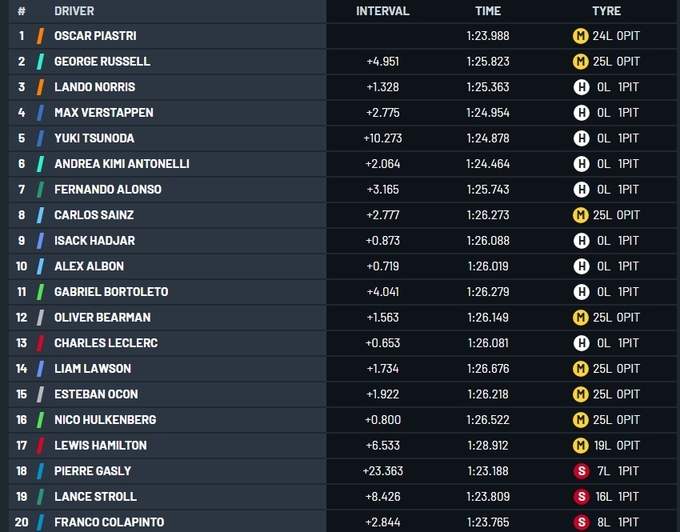The width and height of the screenshot is (680, 532).
Task: Click Max Verstappen's hard tyre icon
Action: coord(579,113)
